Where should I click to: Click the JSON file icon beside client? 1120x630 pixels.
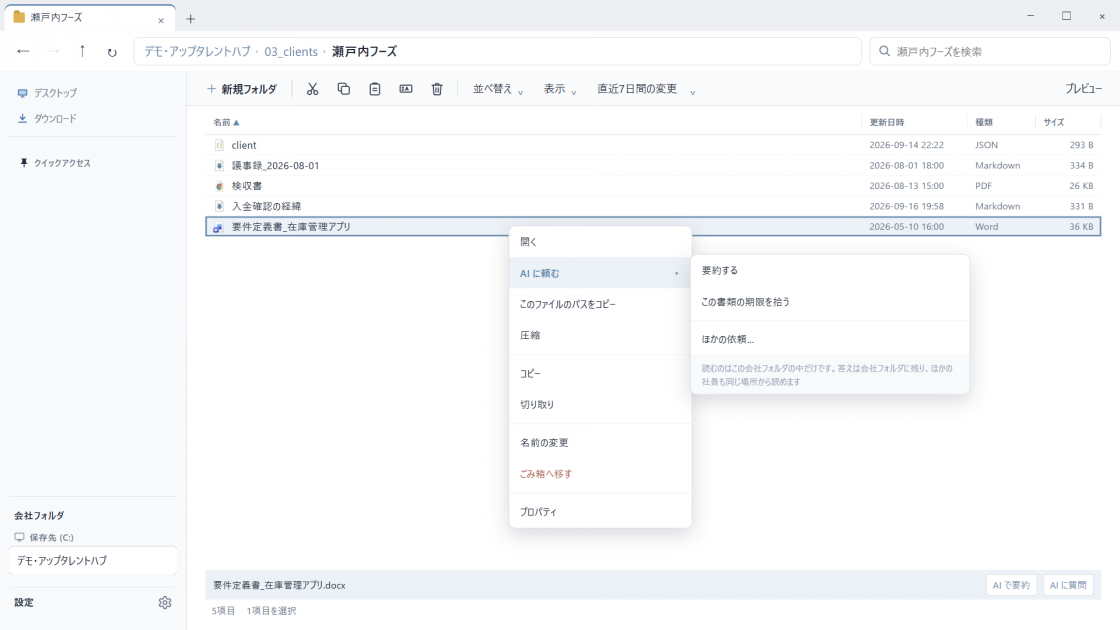(219, 145)
